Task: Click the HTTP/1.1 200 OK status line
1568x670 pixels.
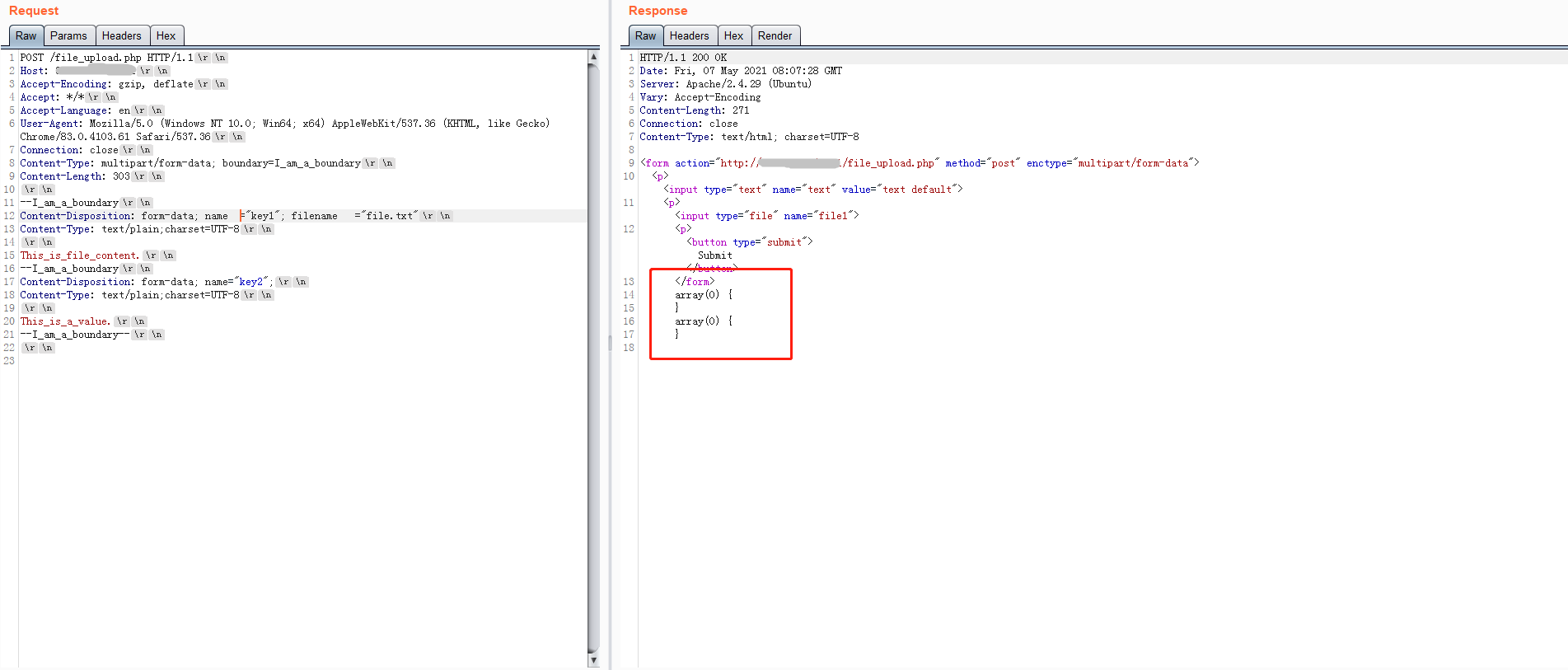Action: click(x=683, y=58)
